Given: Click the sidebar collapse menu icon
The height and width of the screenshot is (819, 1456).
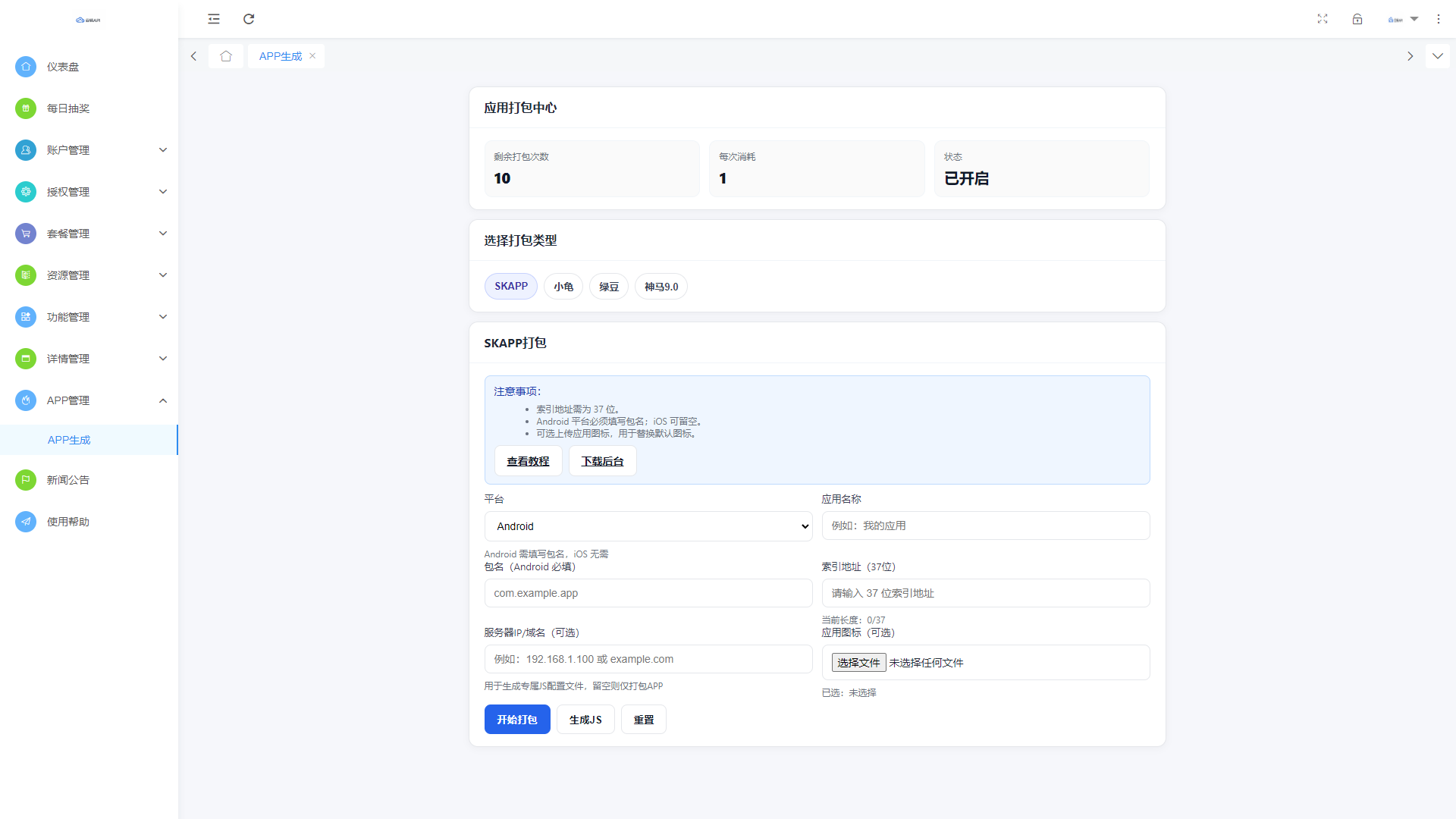Looking at the screenshot, I should point(214,19).
